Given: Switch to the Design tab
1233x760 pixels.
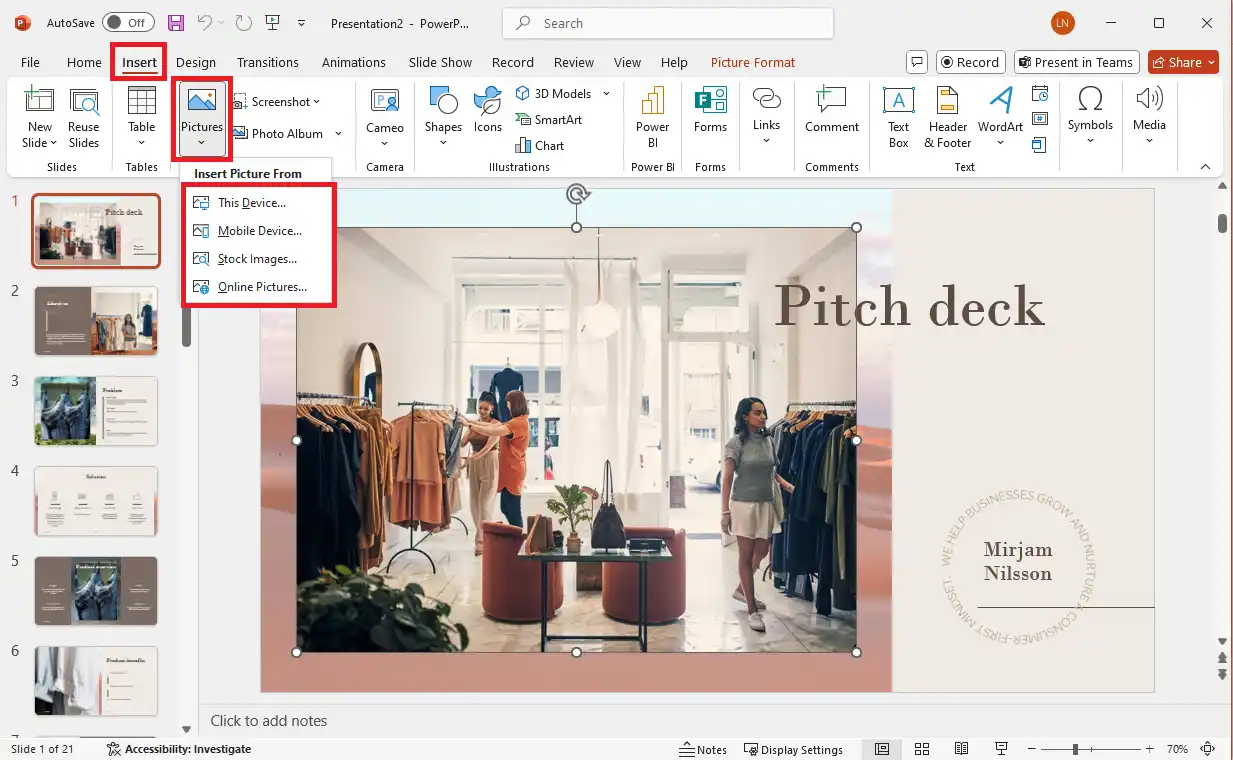Looking at the screenshot, I should click(196, 62).
